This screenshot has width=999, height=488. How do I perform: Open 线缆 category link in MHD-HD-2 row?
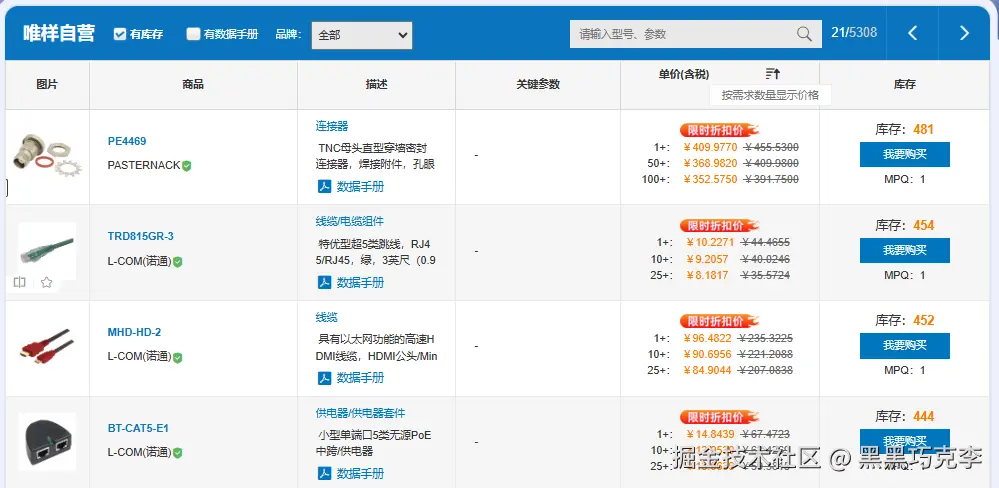coord(326,317)
